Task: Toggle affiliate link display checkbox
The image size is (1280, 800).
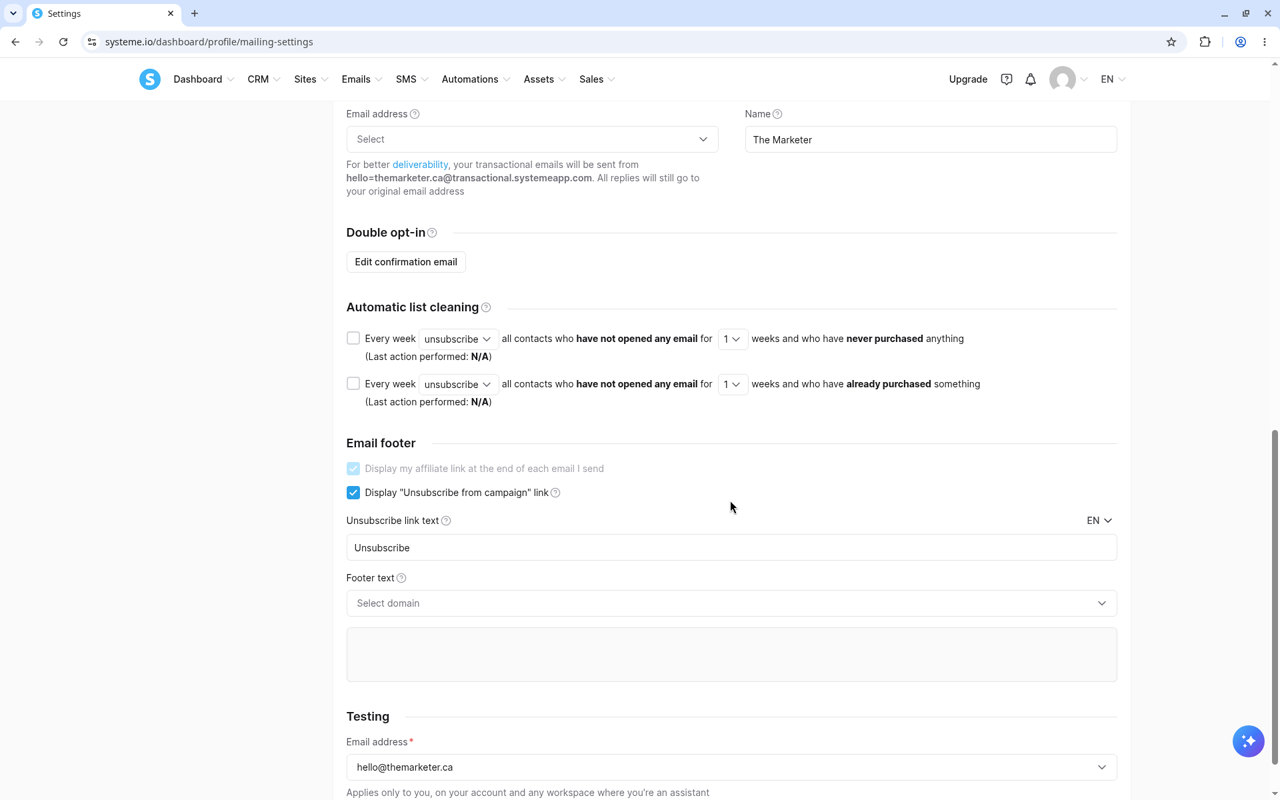Action: pyautogui.click(x=353, y=468)
